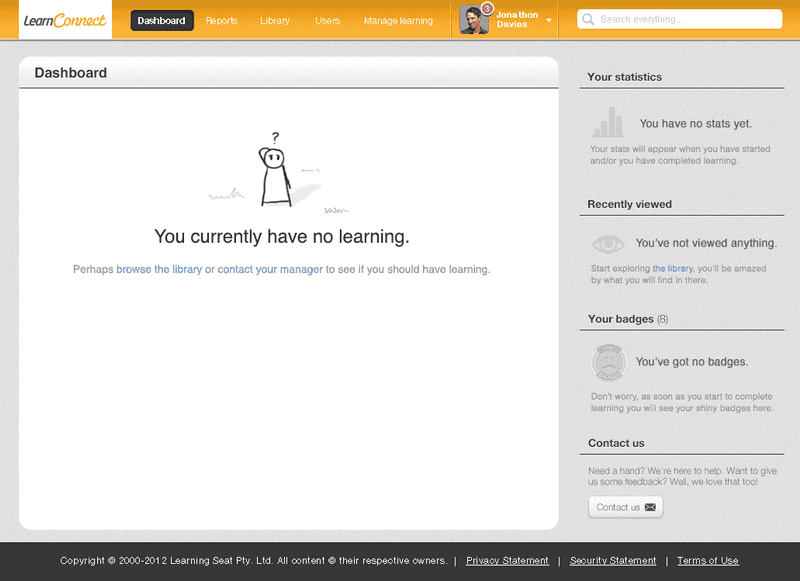Click the LearnConnect logo
The width and height of the screenshot is (800, 581).
65,20
